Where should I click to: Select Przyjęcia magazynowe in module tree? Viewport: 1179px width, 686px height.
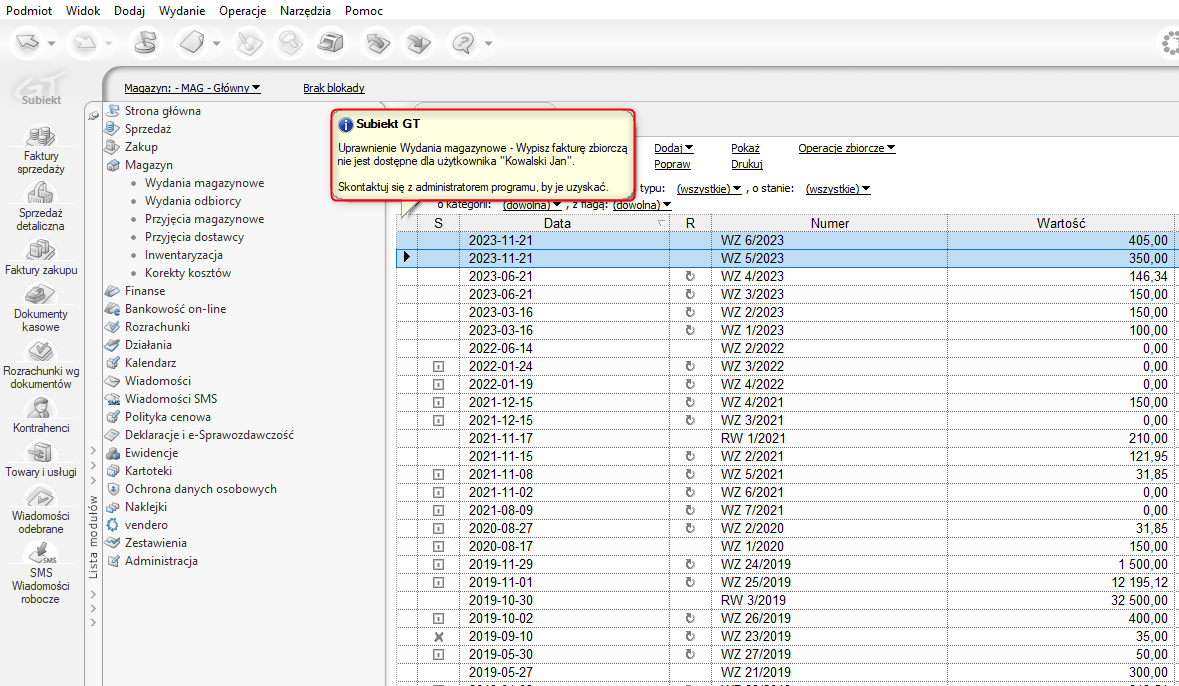point(204,219)
